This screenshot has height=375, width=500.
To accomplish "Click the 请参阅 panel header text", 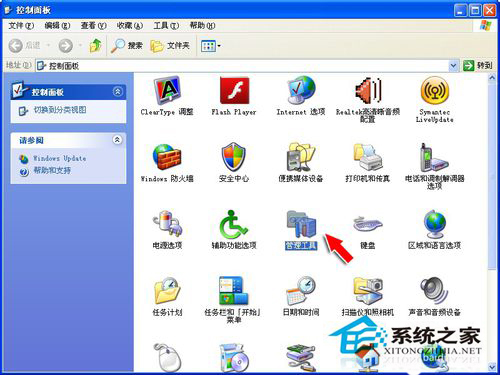I will (x=31, y=140).
